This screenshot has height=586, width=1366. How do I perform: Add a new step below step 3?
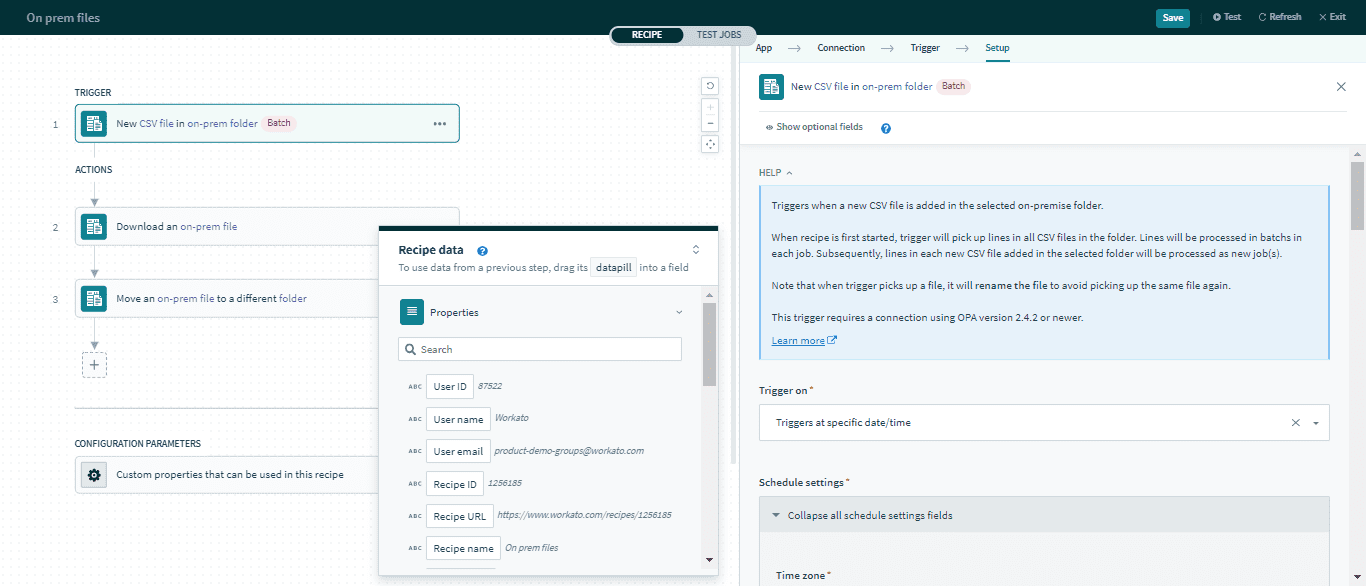click(x=94, y=364)
